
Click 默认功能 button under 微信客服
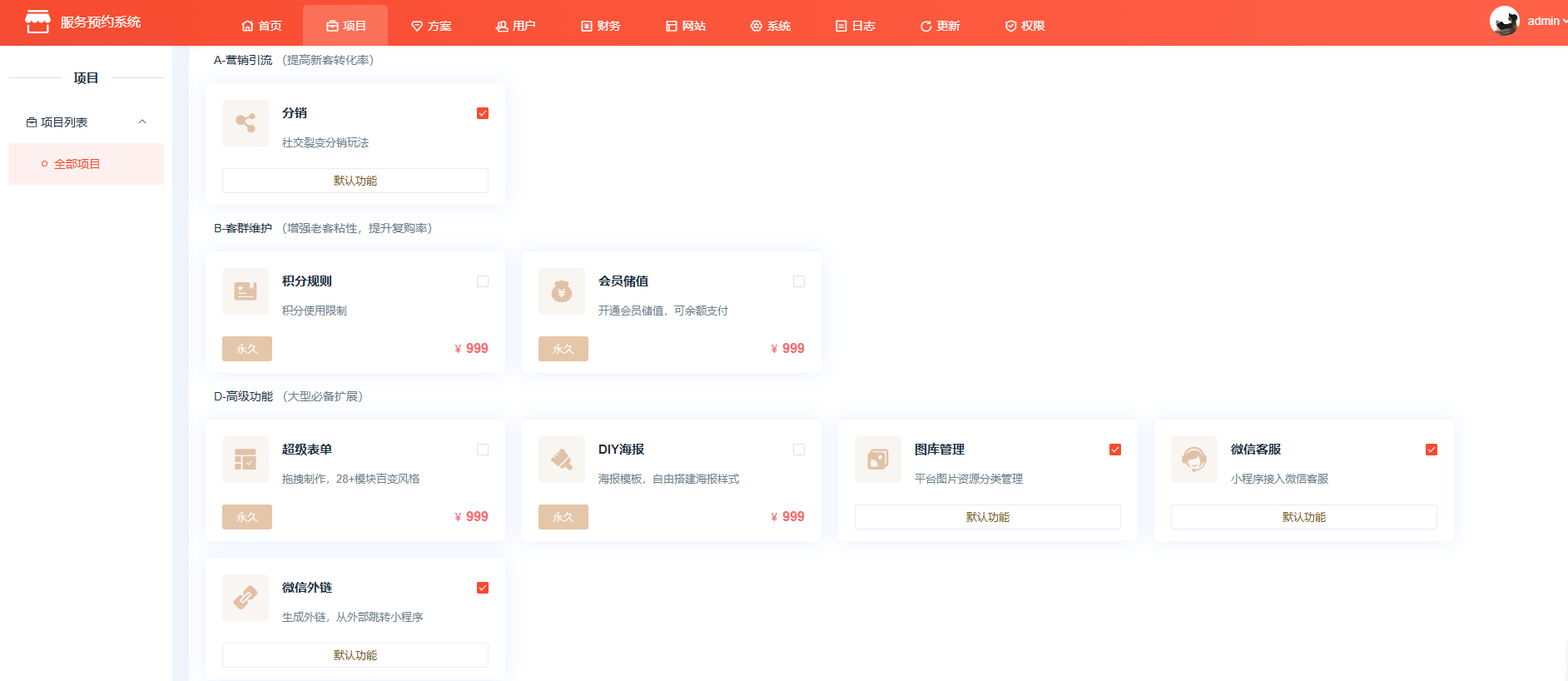coord(1303,517)
